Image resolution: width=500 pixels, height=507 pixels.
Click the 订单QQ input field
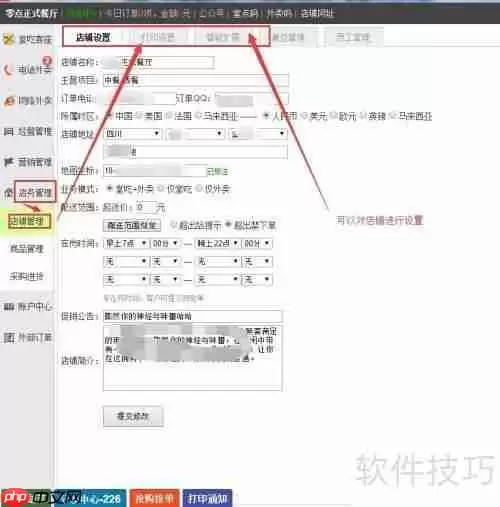(252, 99)
